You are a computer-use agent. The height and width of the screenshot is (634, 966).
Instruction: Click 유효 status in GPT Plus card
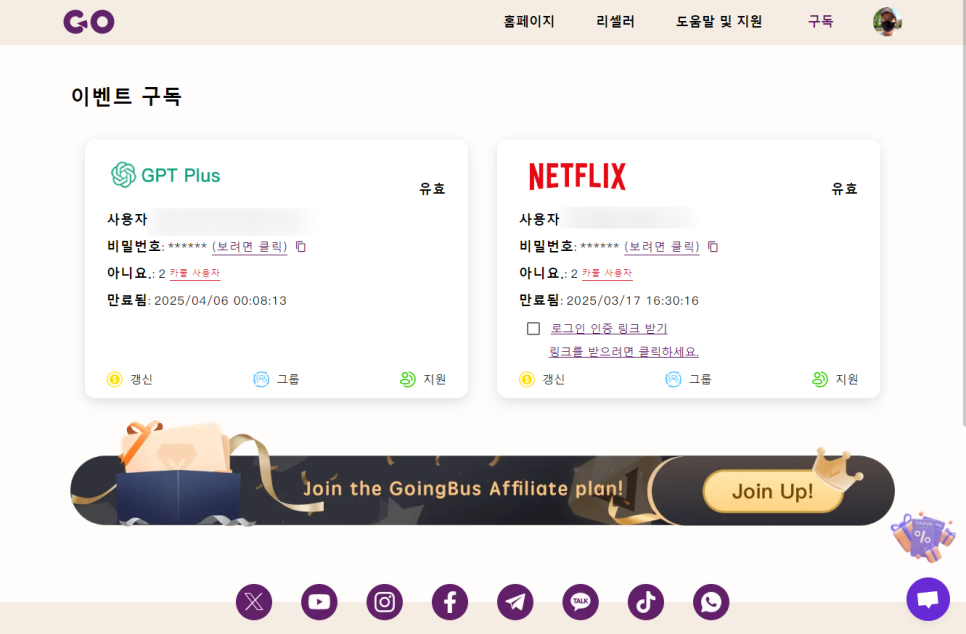(432, 189)
